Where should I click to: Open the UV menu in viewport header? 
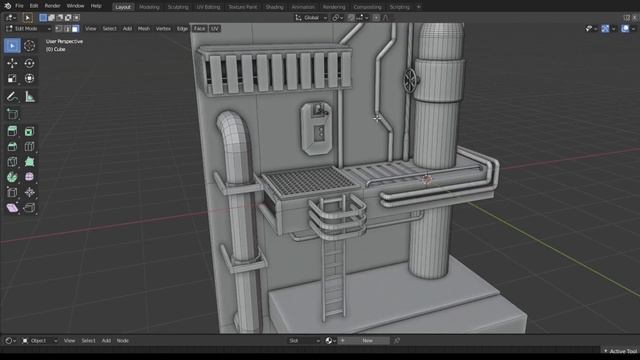(215, 29)
